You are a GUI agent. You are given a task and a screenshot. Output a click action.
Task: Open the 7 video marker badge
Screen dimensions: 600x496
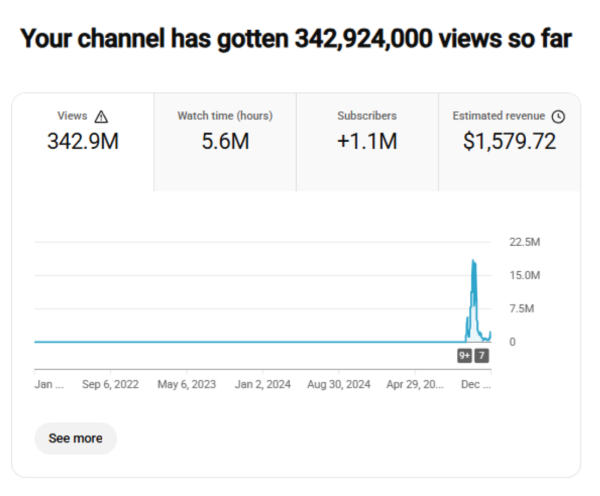click(482, 356)
